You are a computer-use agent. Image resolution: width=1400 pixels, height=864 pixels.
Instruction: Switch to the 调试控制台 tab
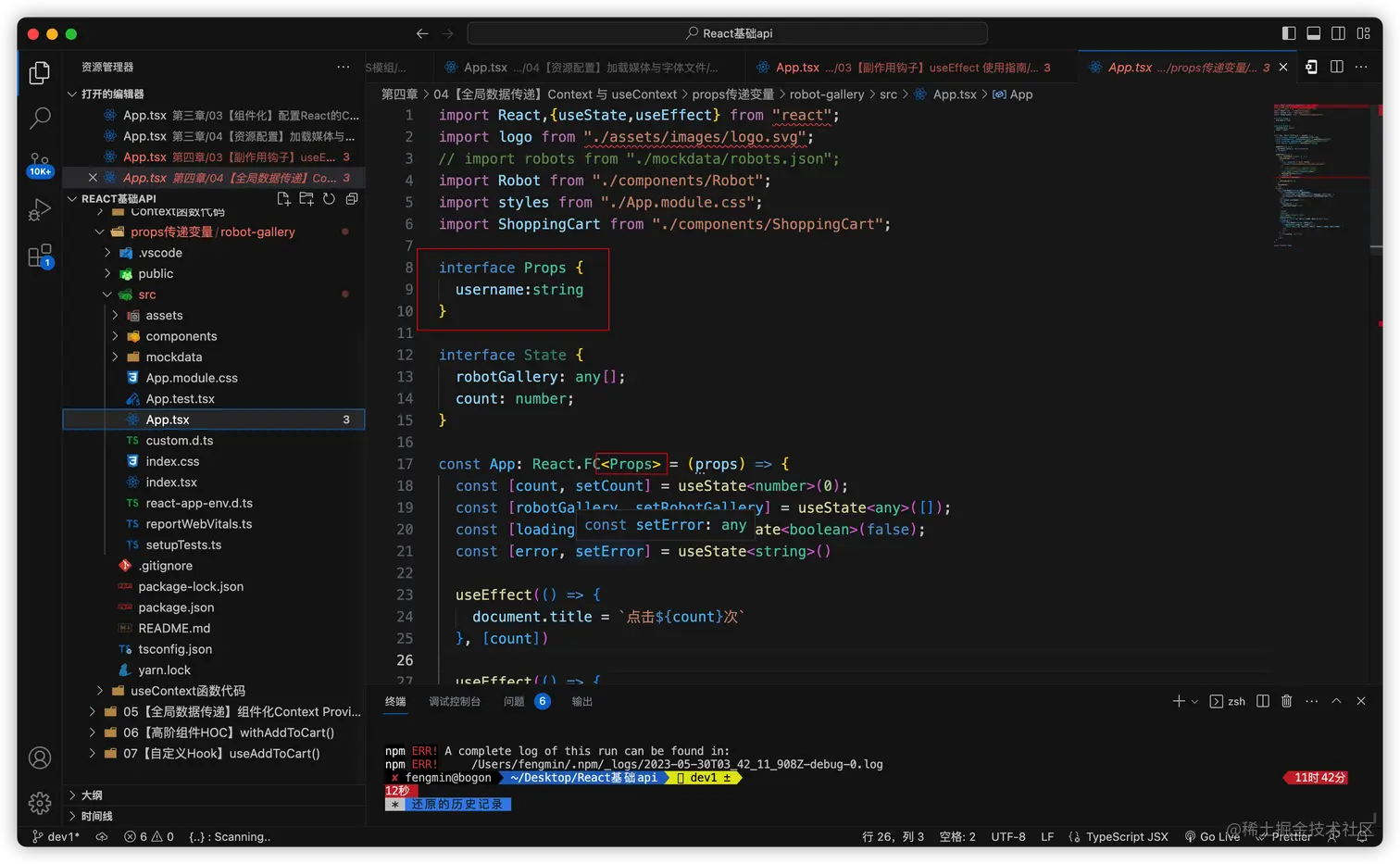[x=455, y=701]
